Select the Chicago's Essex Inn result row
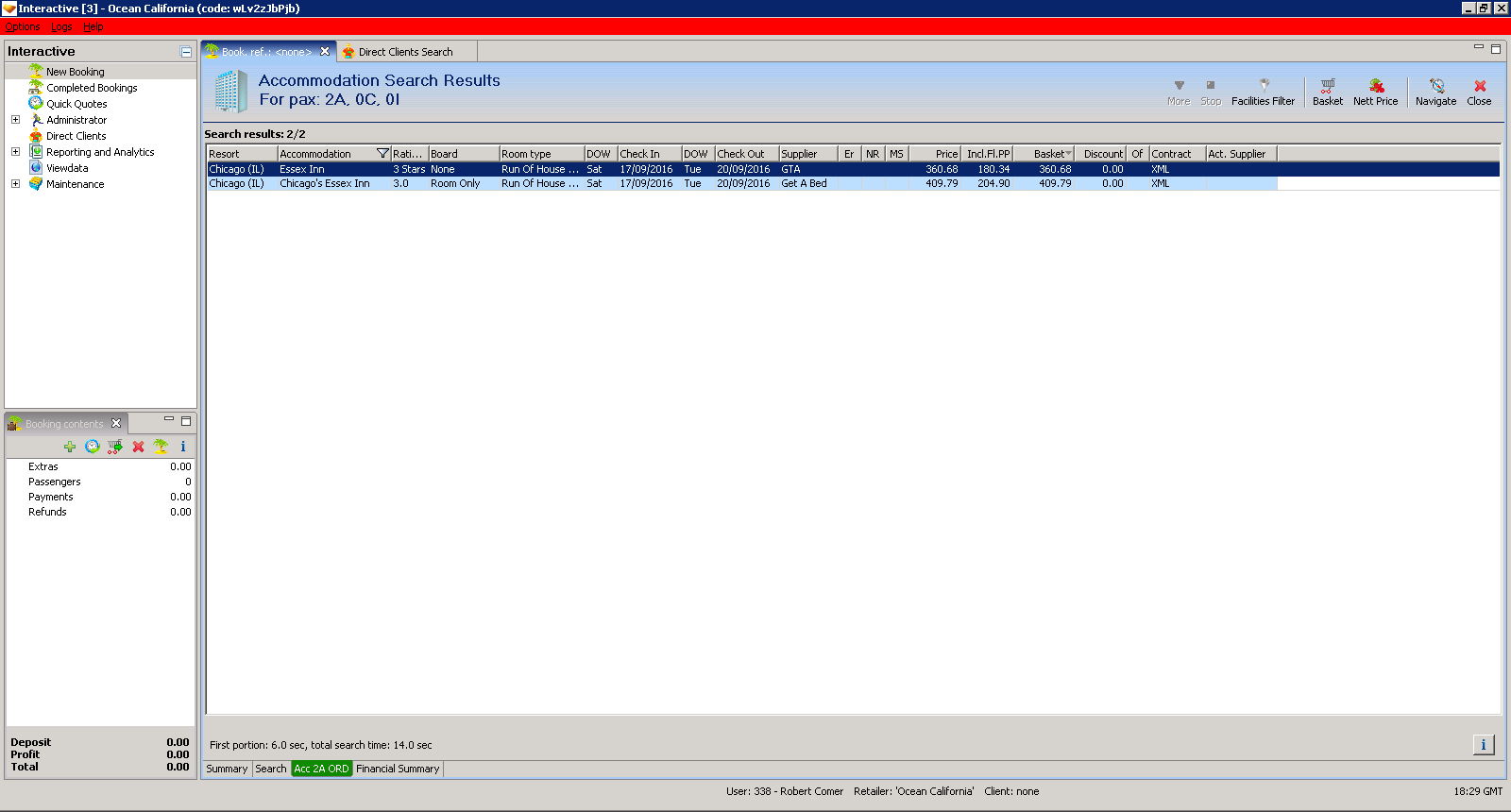The height and width of the screenshot is (812, 1511). pyautogui.click(x=741, y=183)
